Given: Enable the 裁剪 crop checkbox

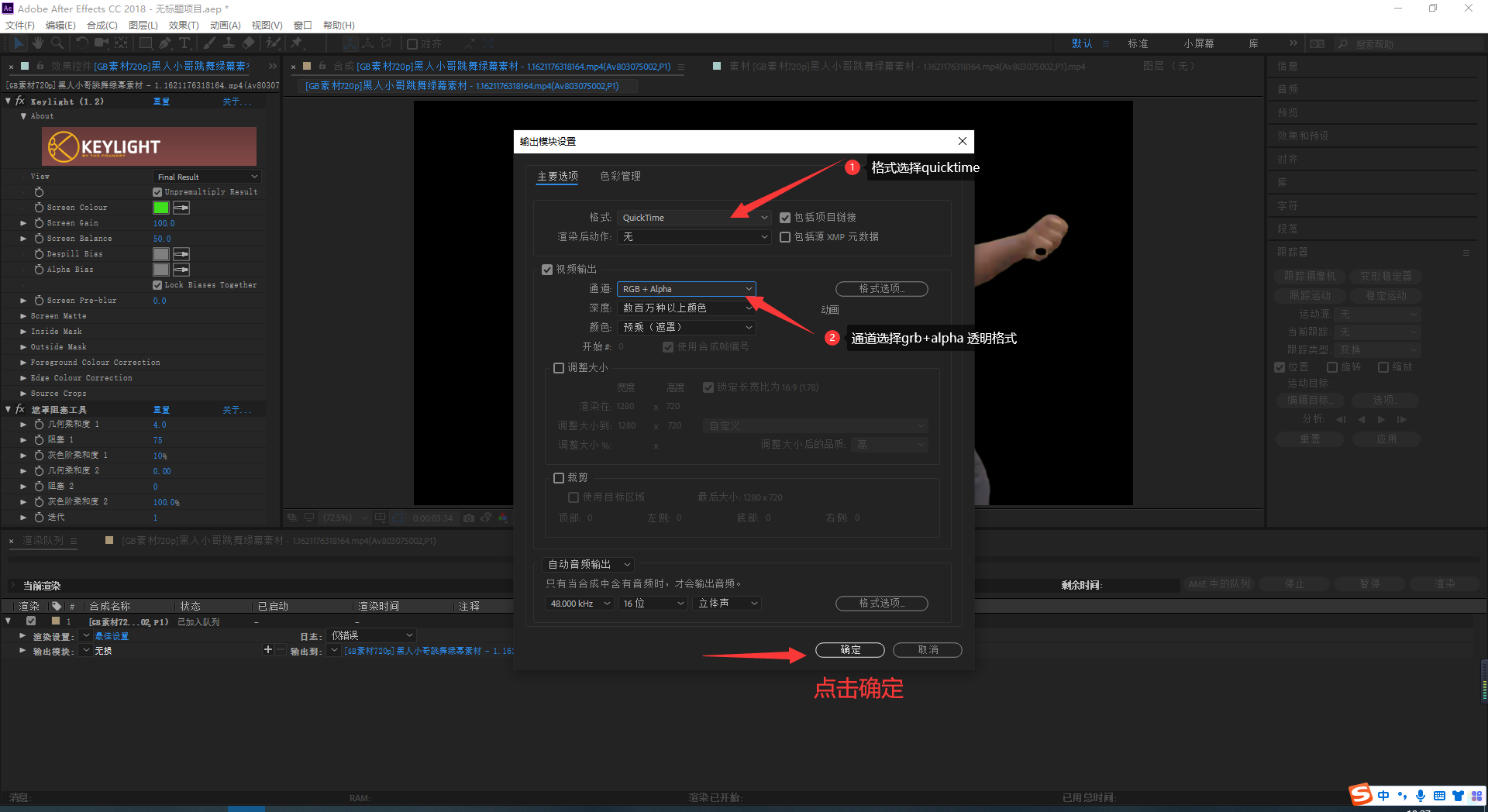Looking at the screenshot, I should [559, 478].
